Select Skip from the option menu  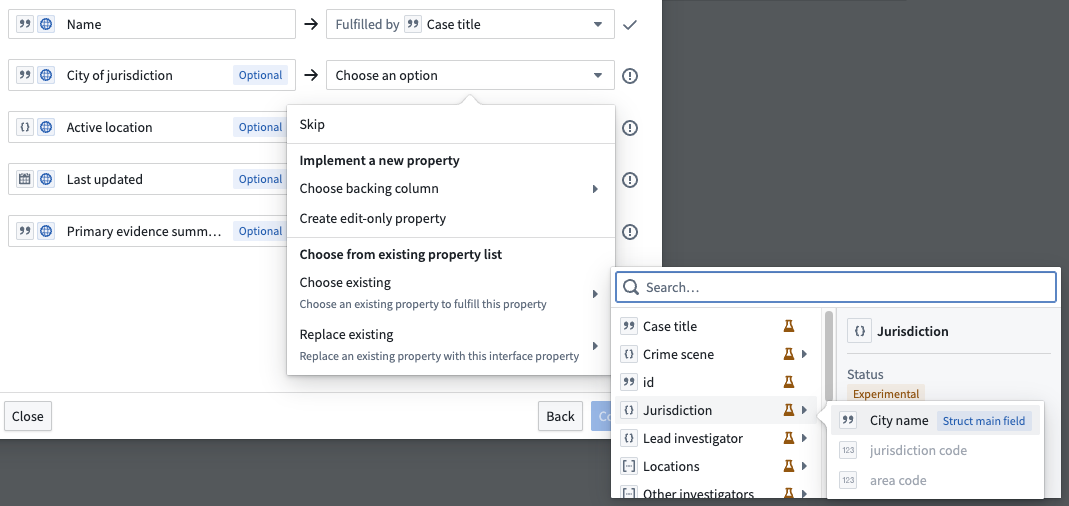coord(451,124)
